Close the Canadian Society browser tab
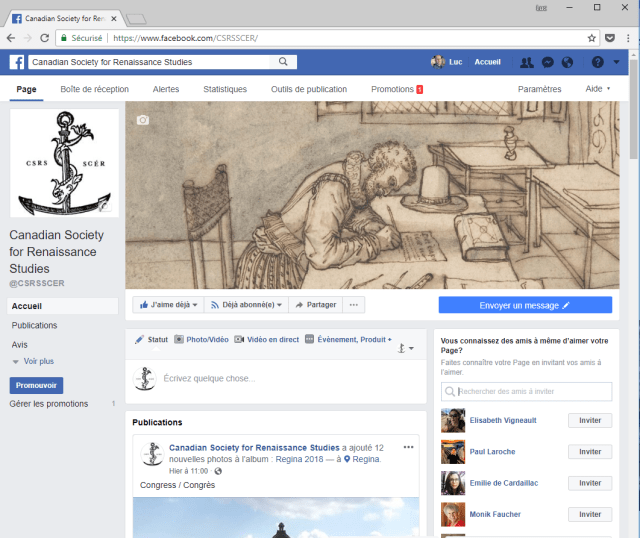 [x=114, y=19]
